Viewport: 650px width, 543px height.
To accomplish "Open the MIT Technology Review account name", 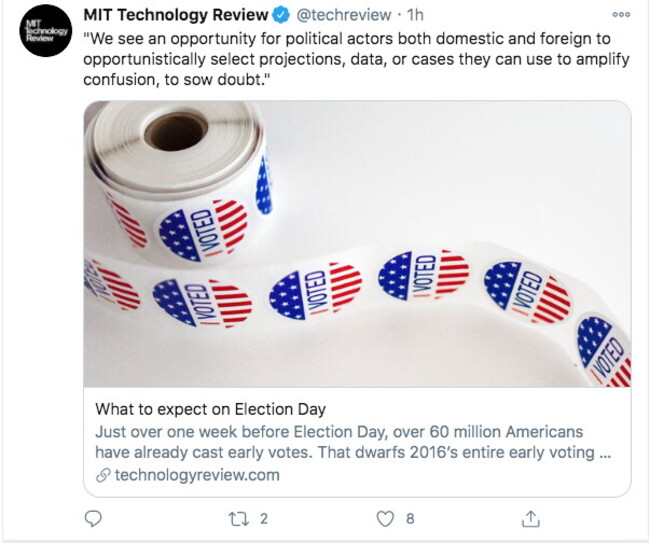I will [176, 15].
